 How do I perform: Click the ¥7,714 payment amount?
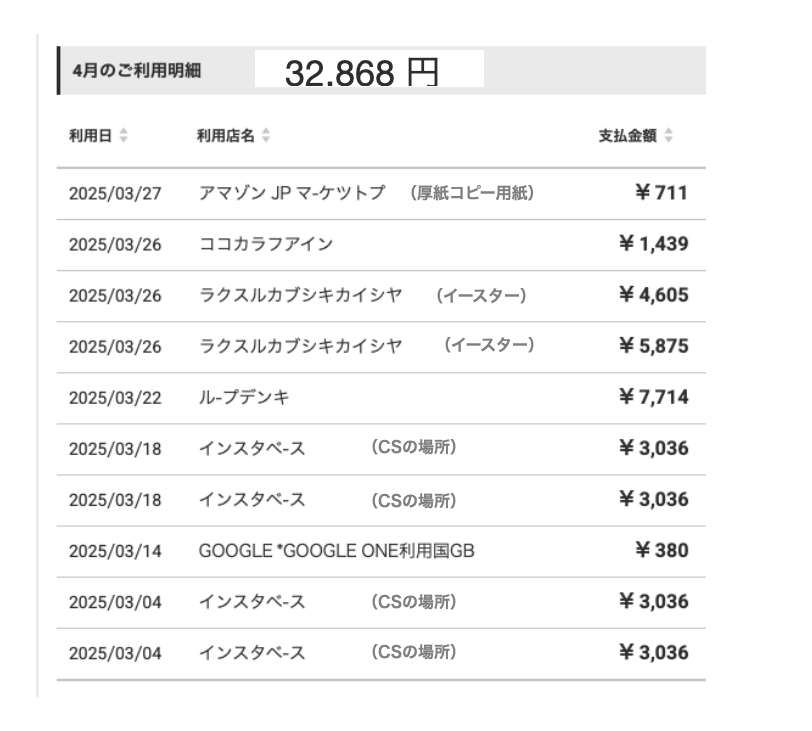pos(654,398)
